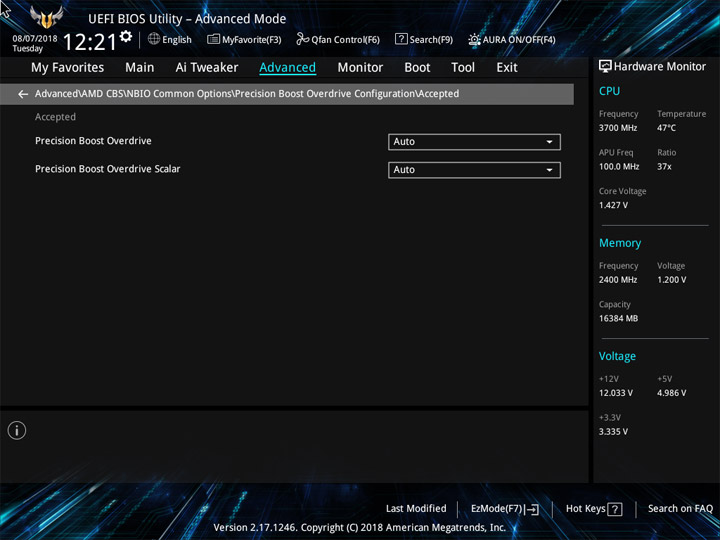The image size is (720, 540).
Task: Click the +5V 4.986 V reading
Action: [671, 393]
